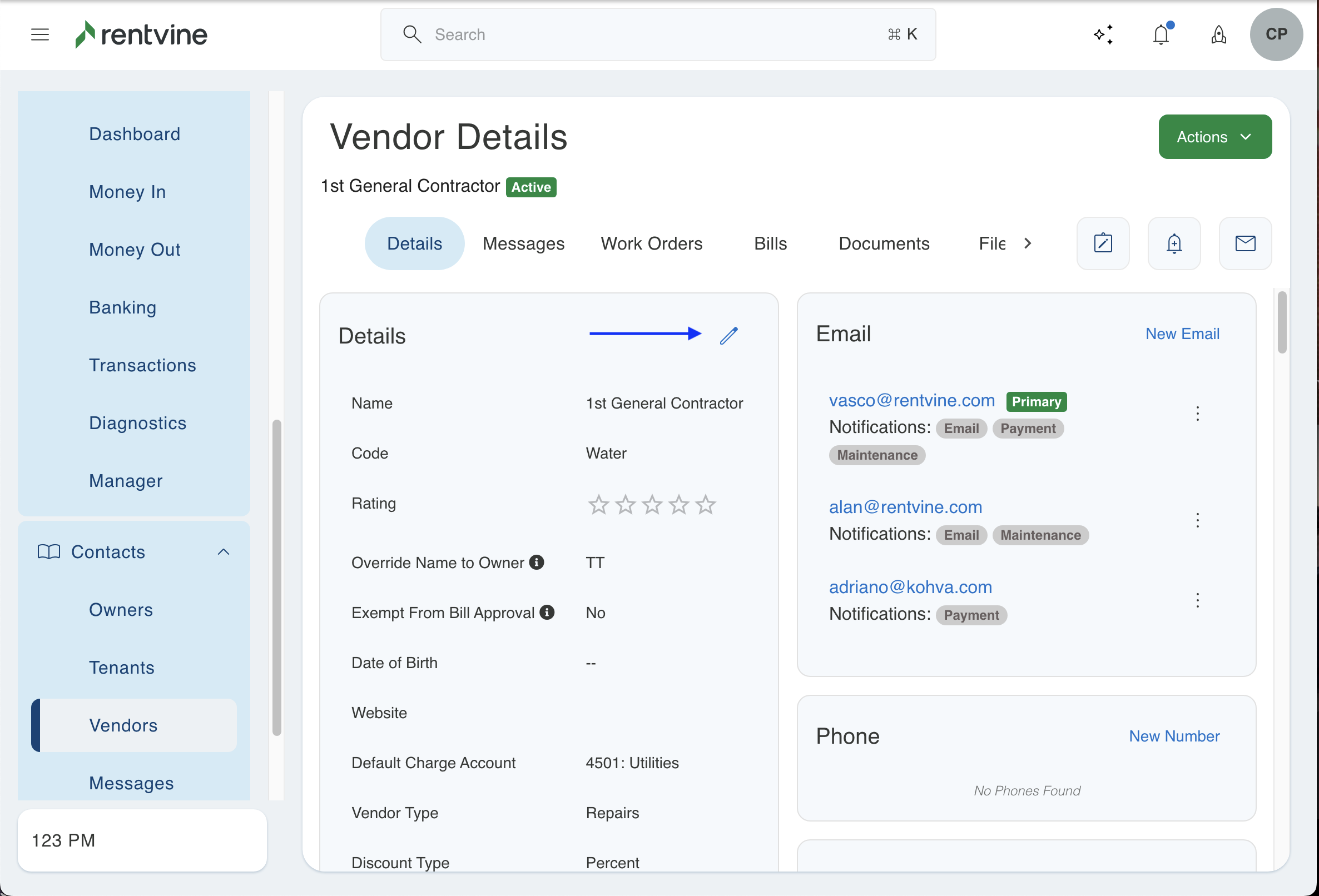Set the rating to five stars
Image resolution: width=1319 pixels, height=896 pixels.
pos(706,505)
